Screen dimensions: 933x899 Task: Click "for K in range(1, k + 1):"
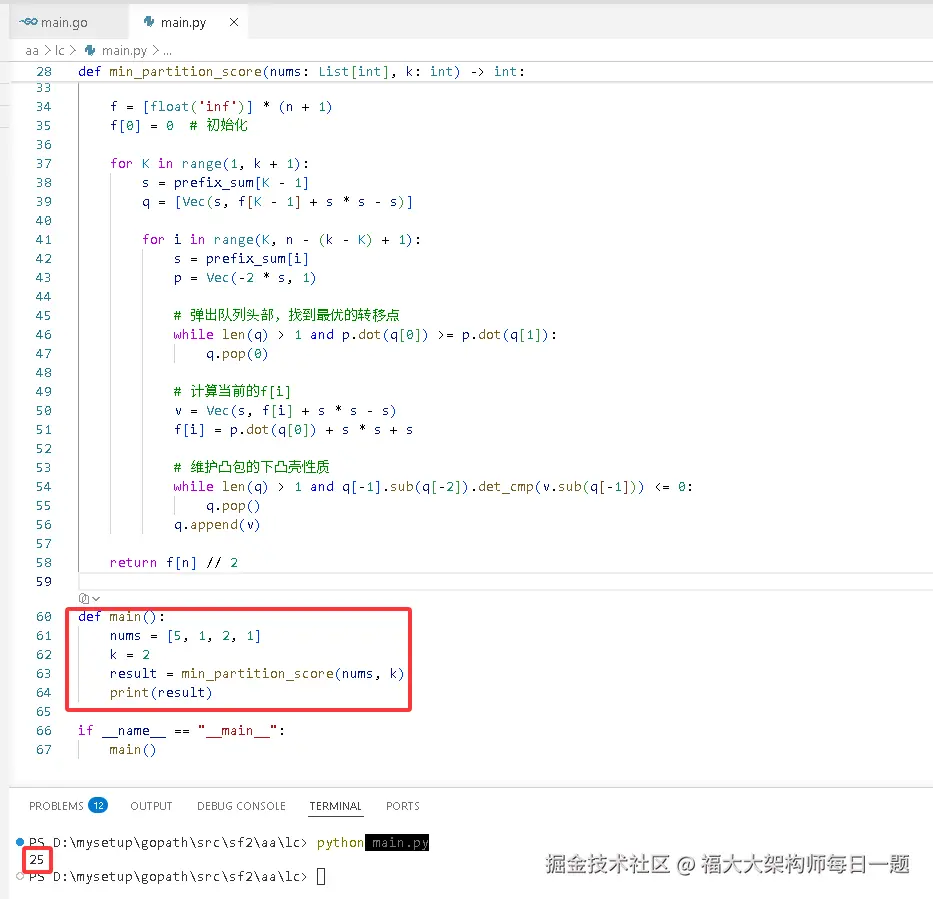tap(209, 164)
